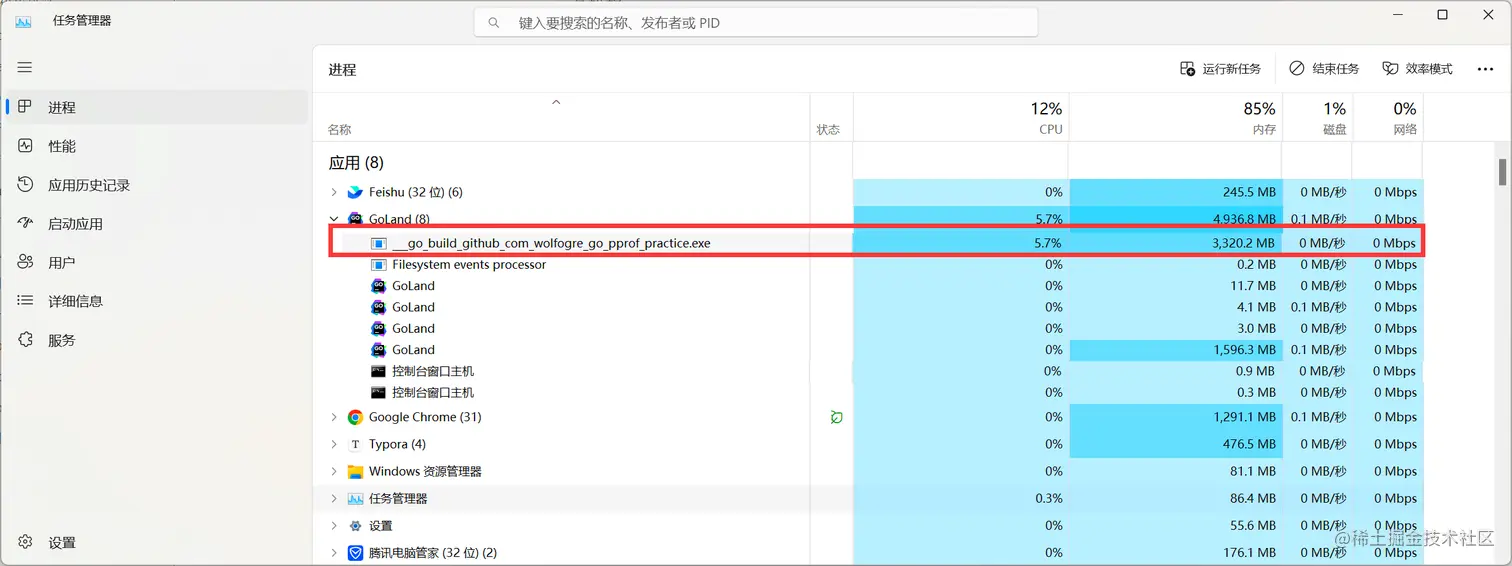1512x566 pixels.
Task: Click the Feishu app icon
Action: pos(355,192)
